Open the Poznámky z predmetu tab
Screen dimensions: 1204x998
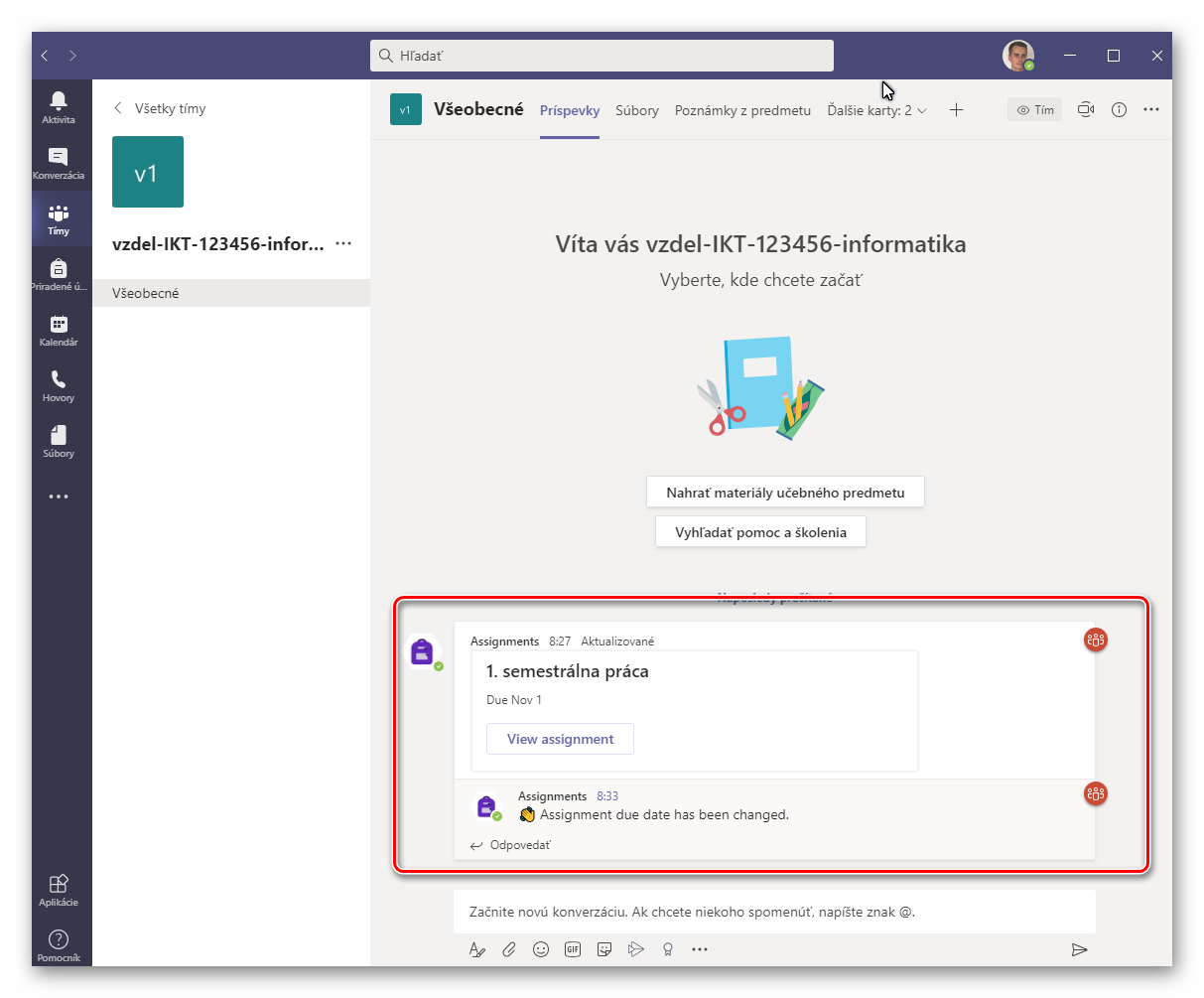[x=742, y=110]
